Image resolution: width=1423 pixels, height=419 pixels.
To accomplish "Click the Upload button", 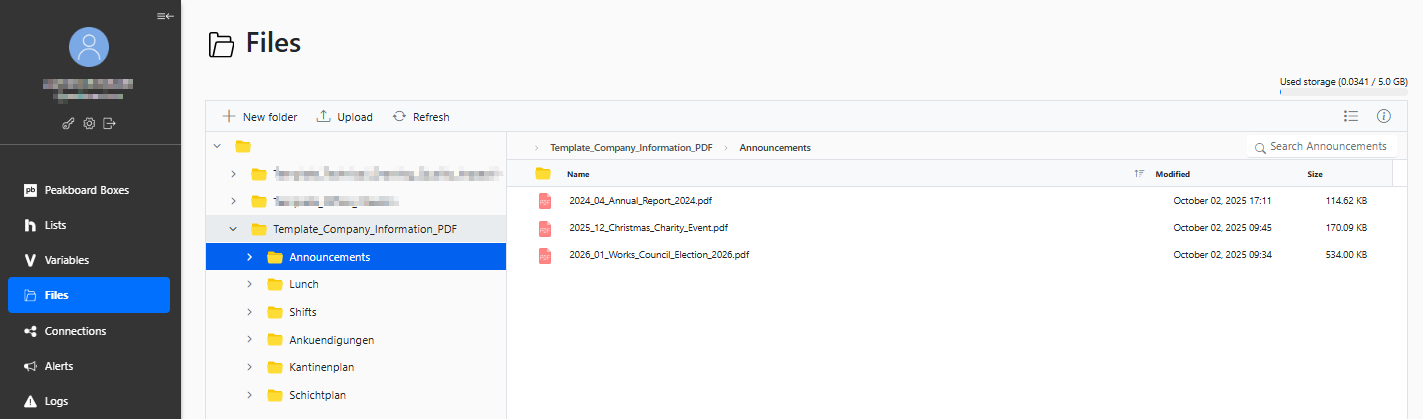I will pos(344,117).
